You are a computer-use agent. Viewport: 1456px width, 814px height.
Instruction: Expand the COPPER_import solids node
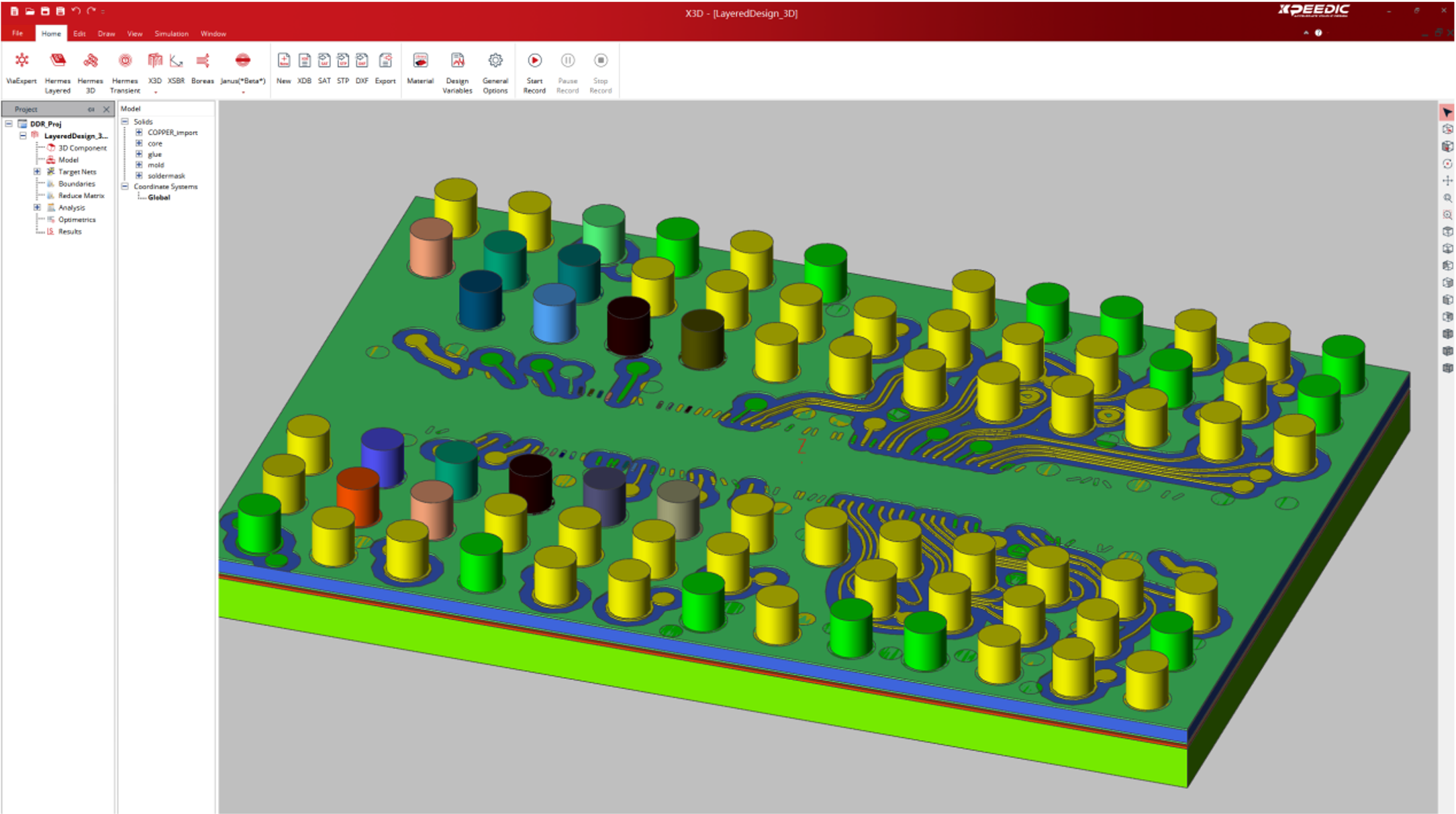tap(139, 133)
